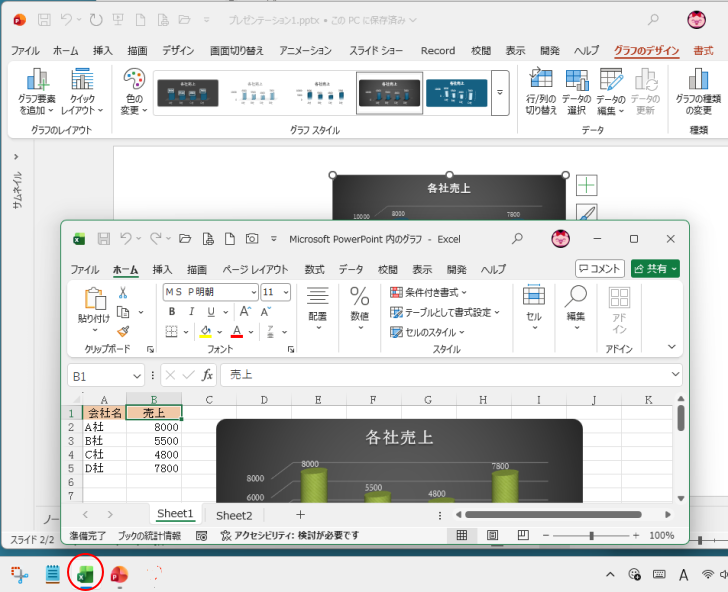The image size is (728, 592).
Task: Open PowerPoint Animations tab
Action: tap(305, 51)
